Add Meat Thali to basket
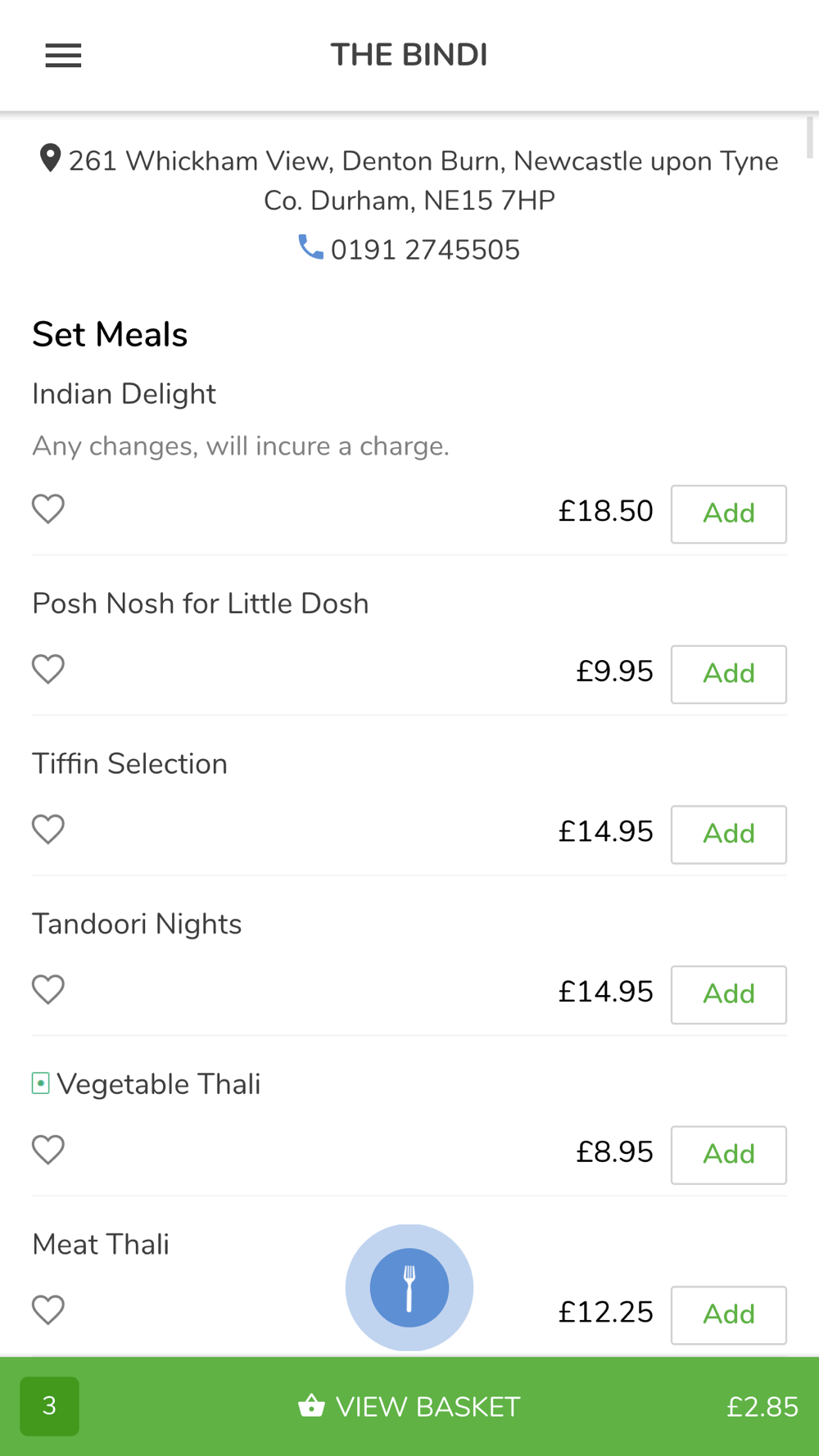Viewport: 819px width, 1456px height. (729, 1315)
